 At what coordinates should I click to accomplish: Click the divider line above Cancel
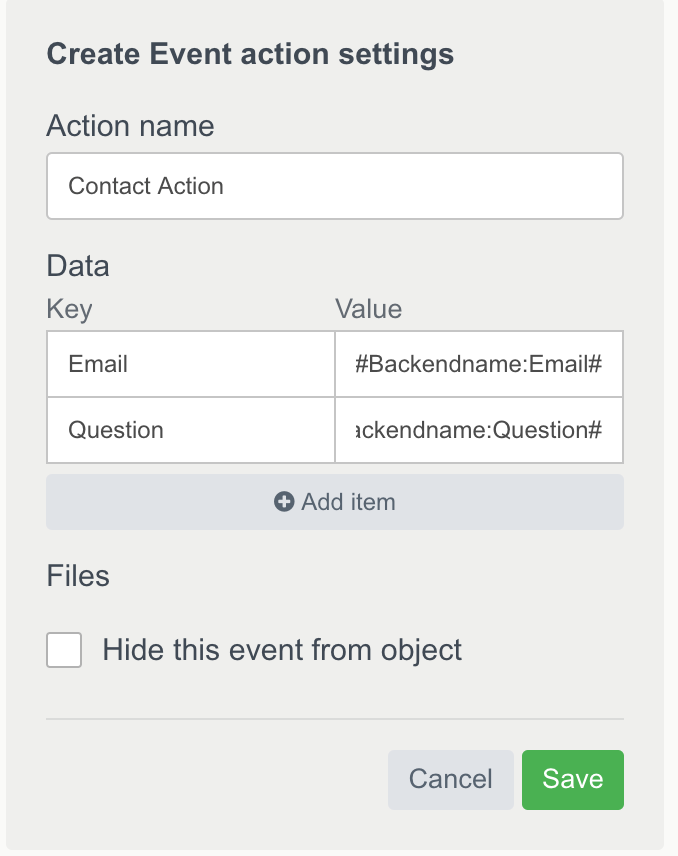[335, 718]
